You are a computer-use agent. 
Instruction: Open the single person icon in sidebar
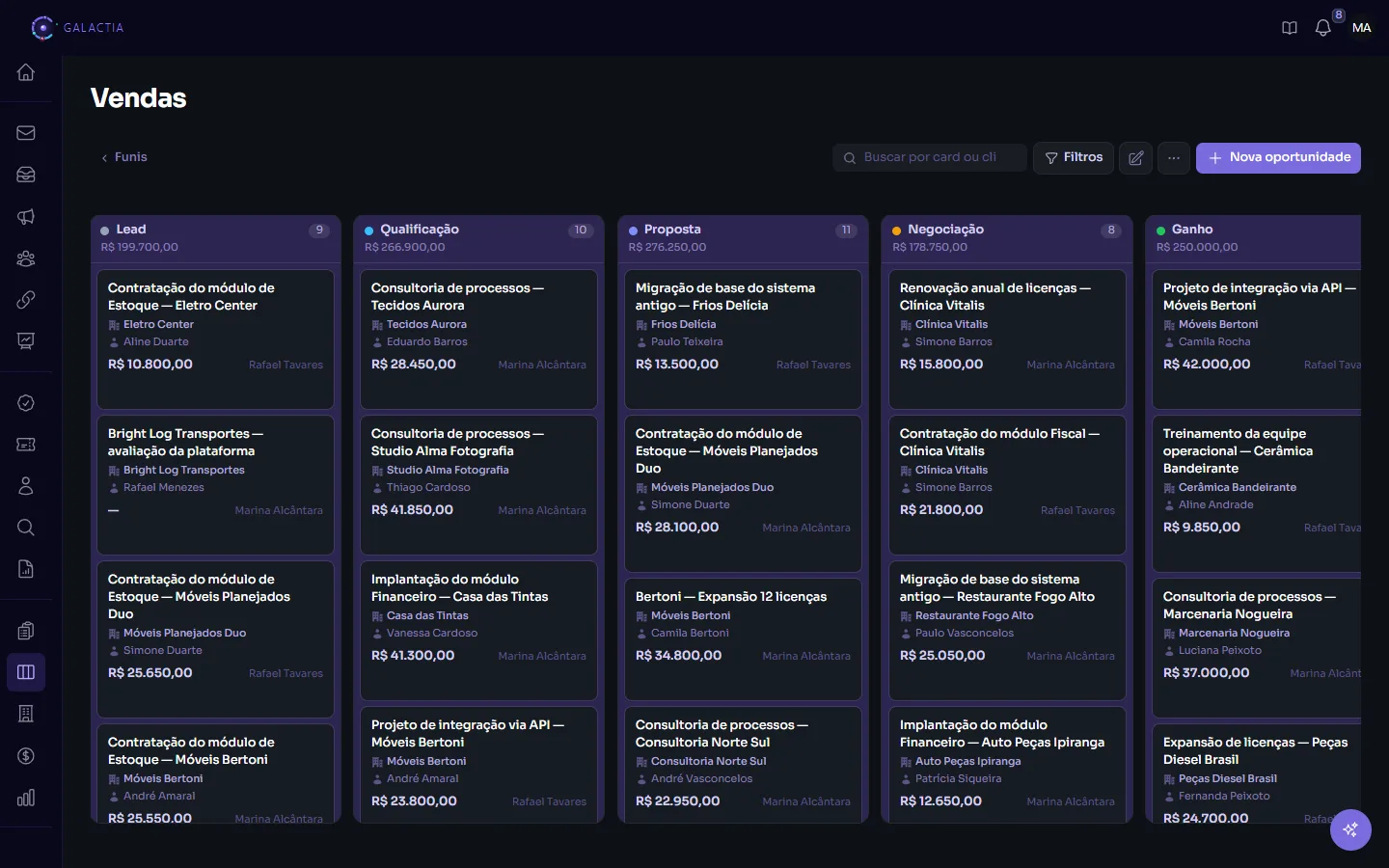26,486
